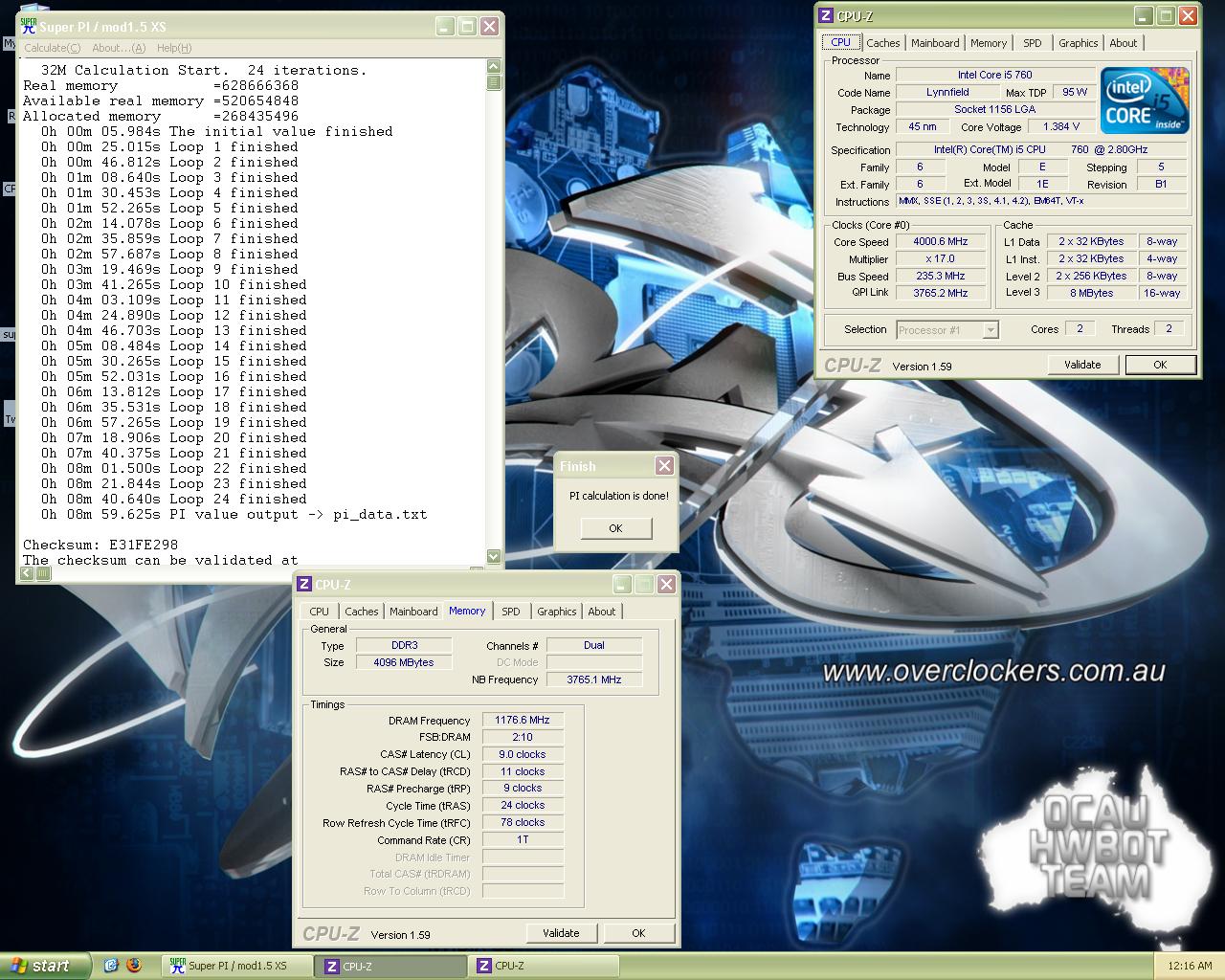Click the Memory CPU-Z title bar Z icon
1225x980 pixels.
click(x=304, y=584)
